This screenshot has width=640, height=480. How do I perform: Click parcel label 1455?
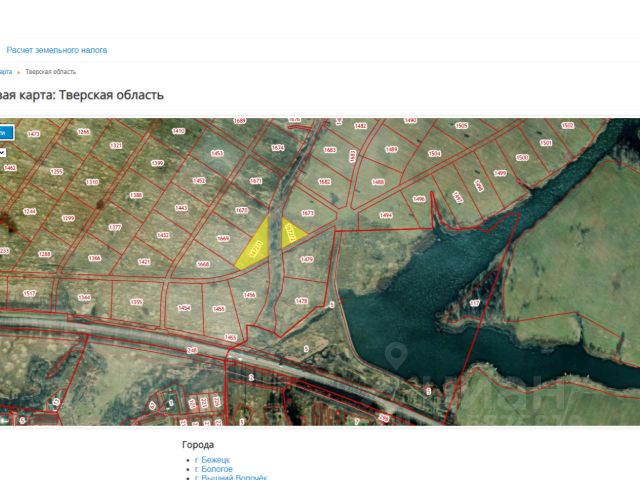pyautogui.click(x=219, y=309)
